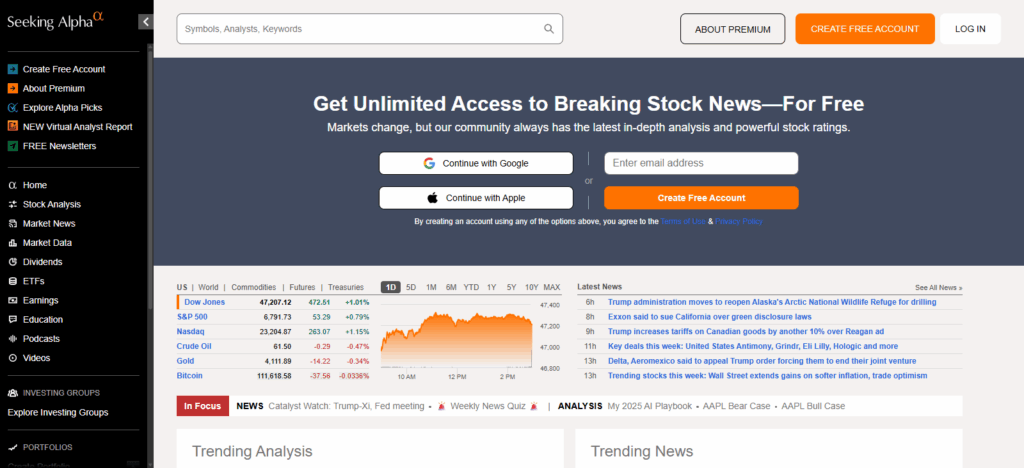Open the Gold quote link
Image resolution: width=1024 pixels, height=468 pixels.
(185, 361)
